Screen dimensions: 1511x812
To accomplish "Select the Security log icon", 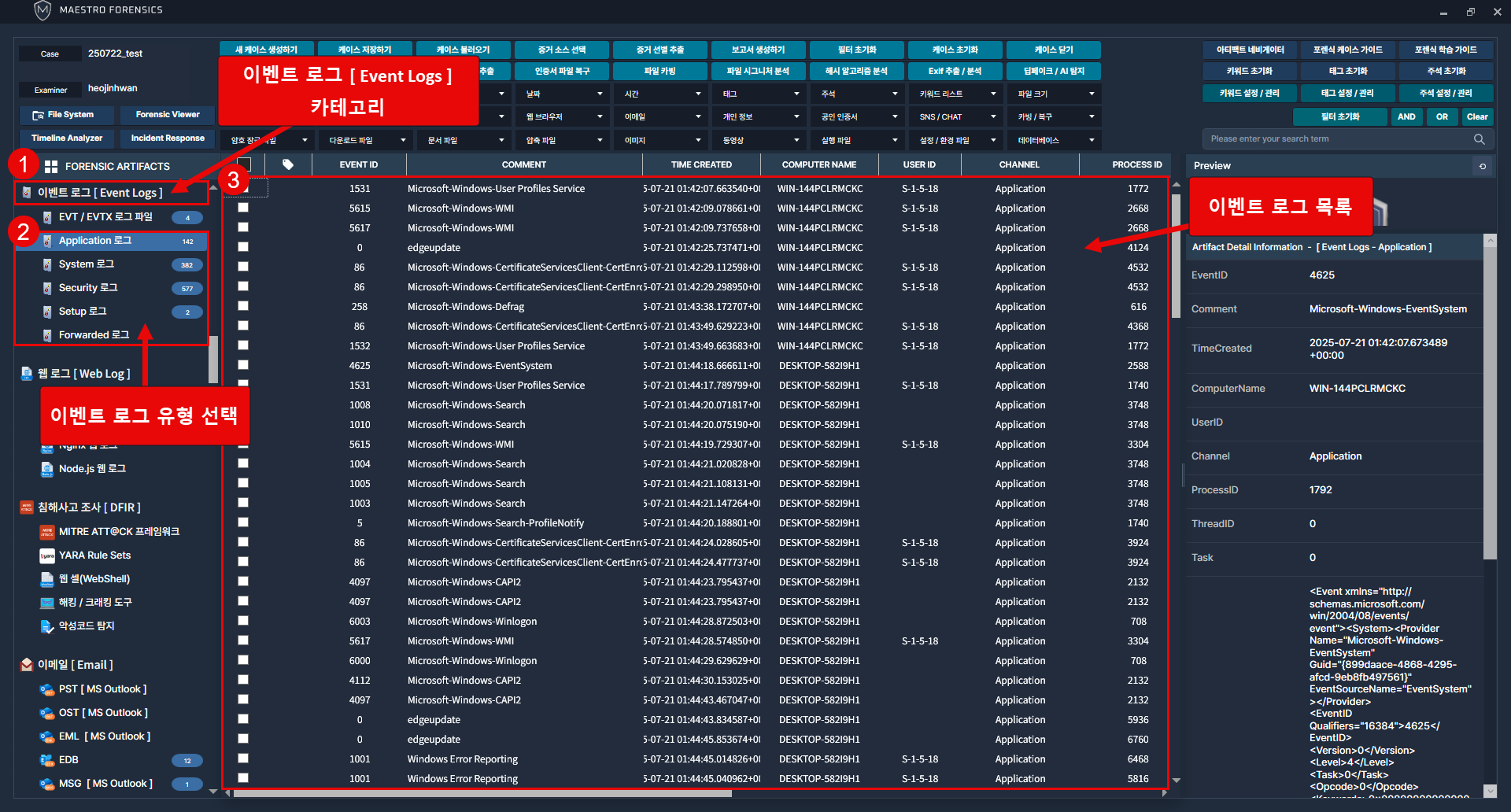I will click(47, 288).
